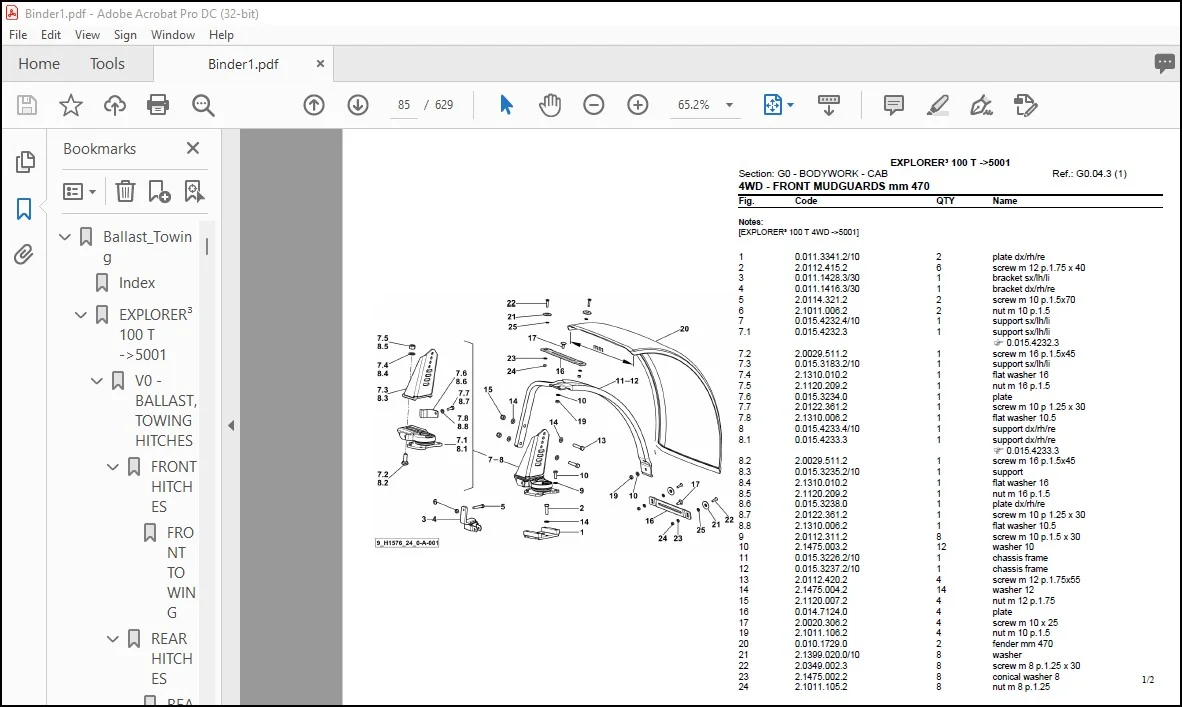Click part code 0.011.3341.2/10
The image size is (1182, 707).
click(x=827, y=257)
